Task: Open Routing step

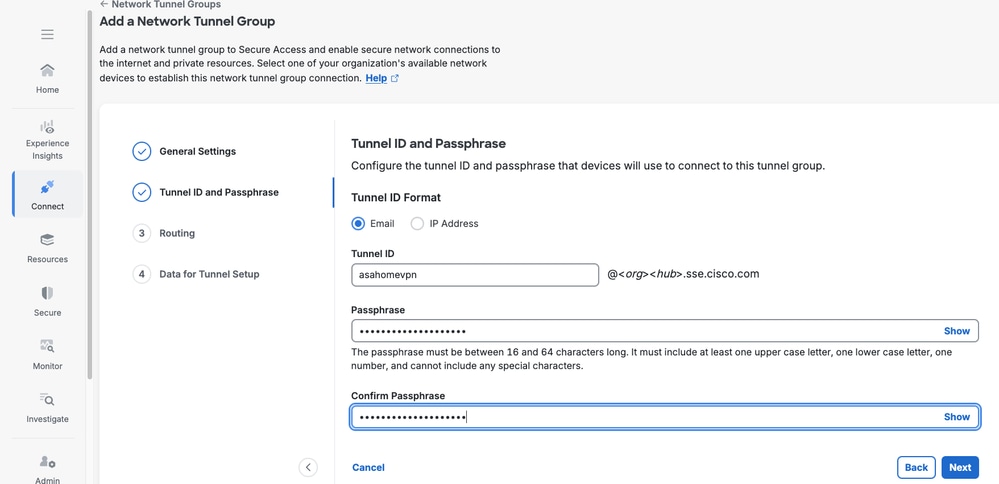Action: tap(177, 233)
